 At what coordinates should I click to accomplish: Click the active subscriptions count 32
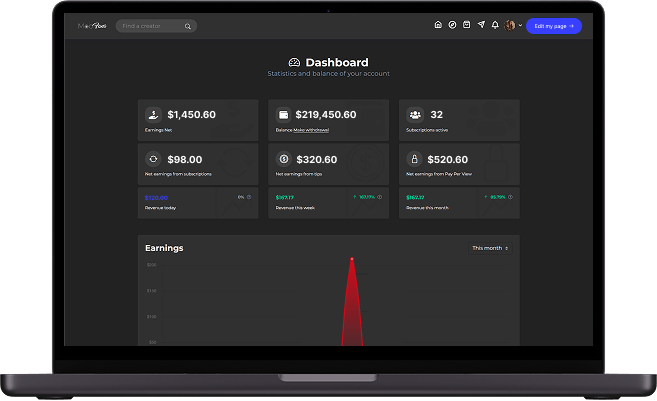437,114
